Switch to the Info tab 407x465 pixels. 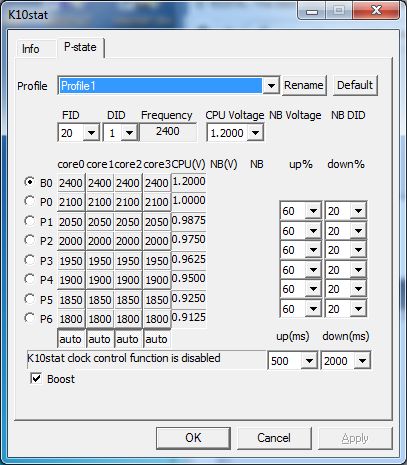[31, 49]
